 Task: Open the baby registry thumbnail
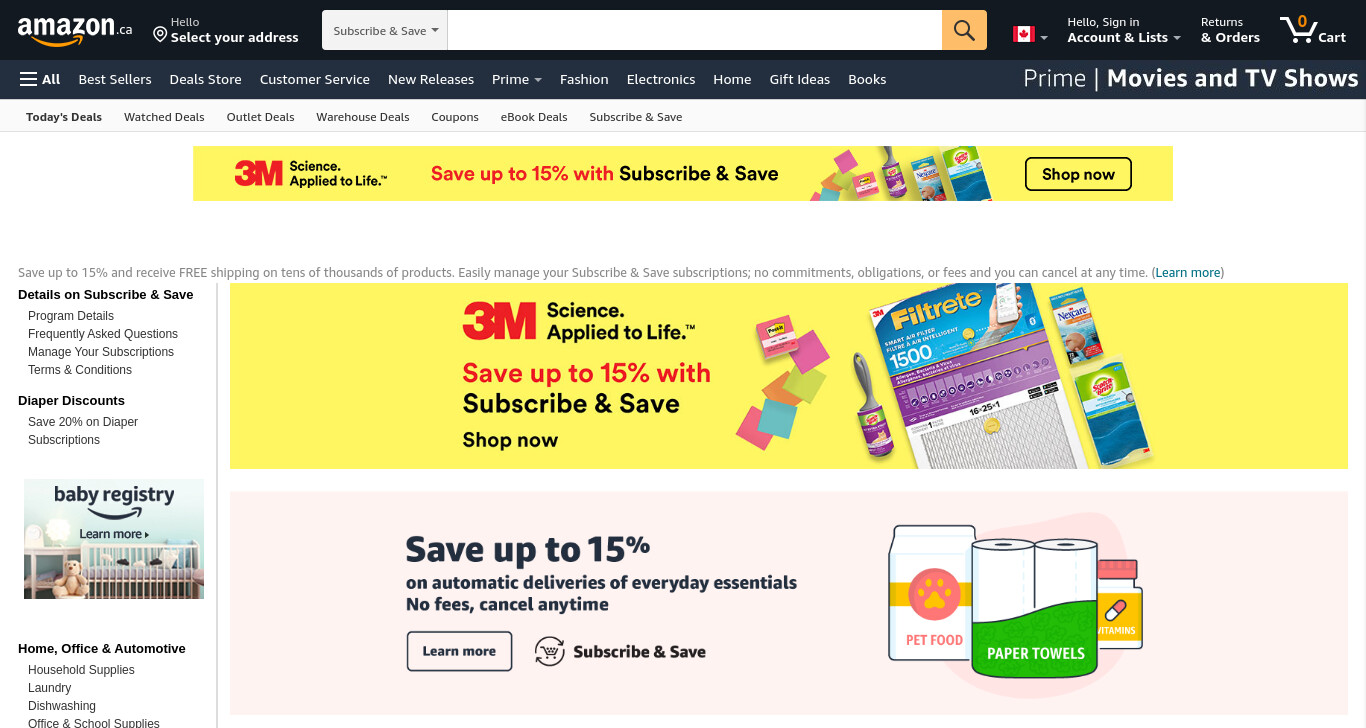click(x=114, y=539)
